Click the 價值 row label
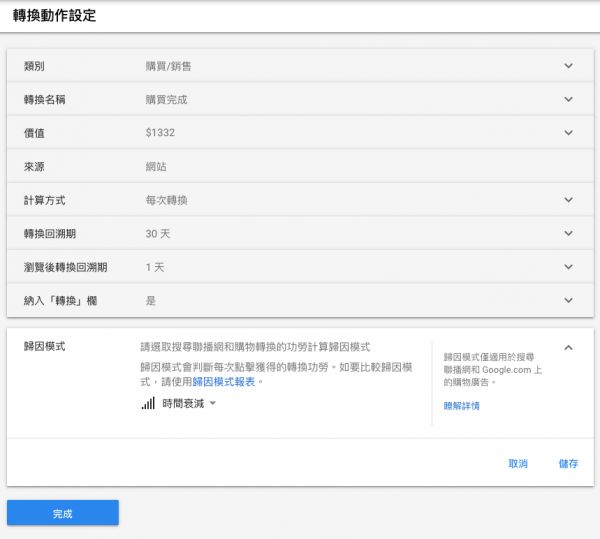Screen dimensions: 600x539 click(34, 133)
